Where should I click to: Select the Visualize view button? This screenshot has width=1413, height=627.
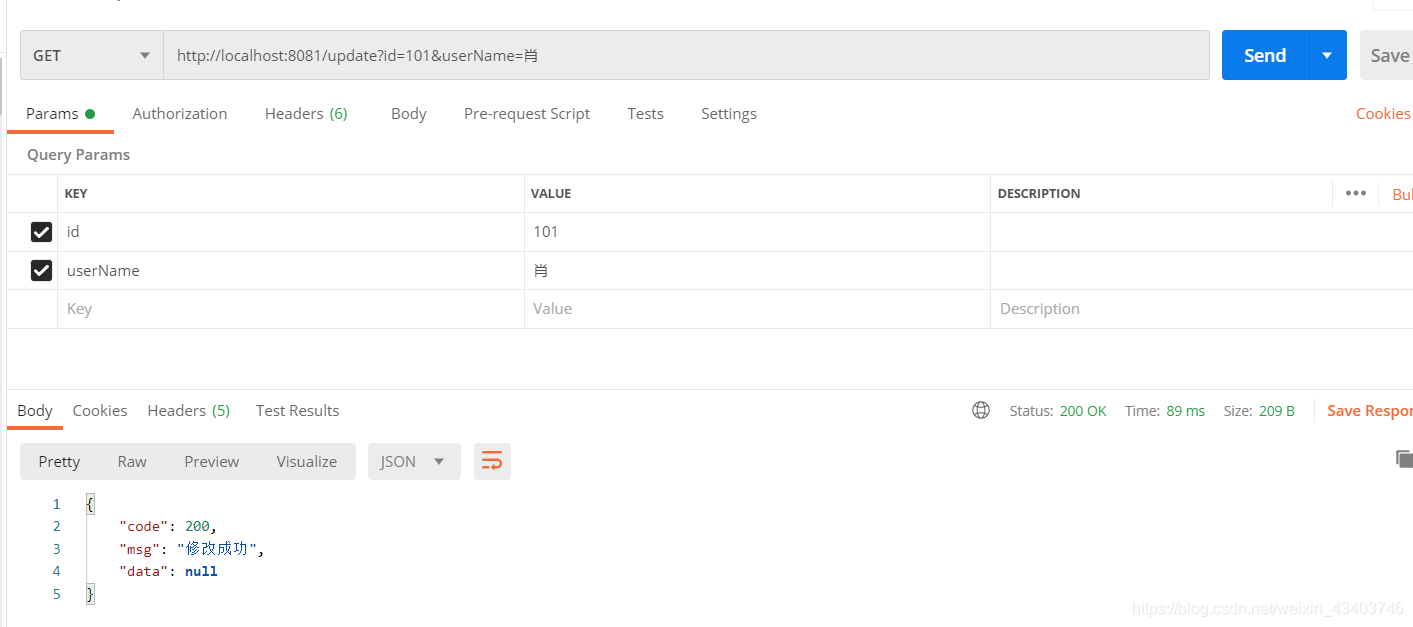(x=307, y=461)
